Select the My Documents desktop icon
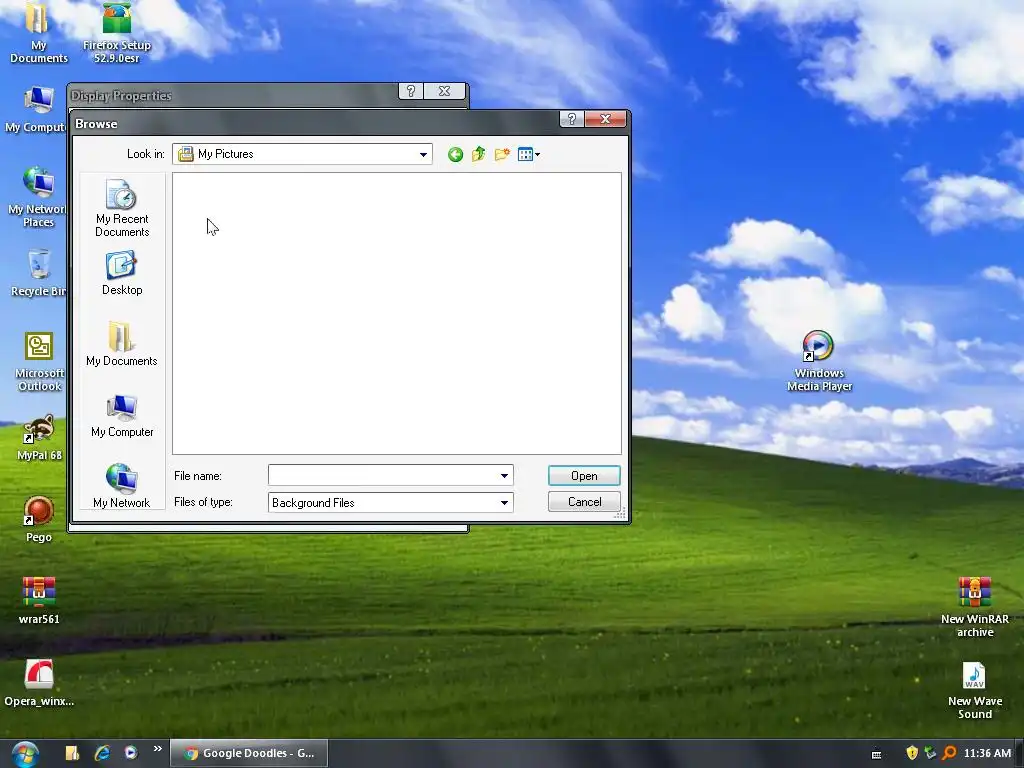 click(x=39, y=33)
